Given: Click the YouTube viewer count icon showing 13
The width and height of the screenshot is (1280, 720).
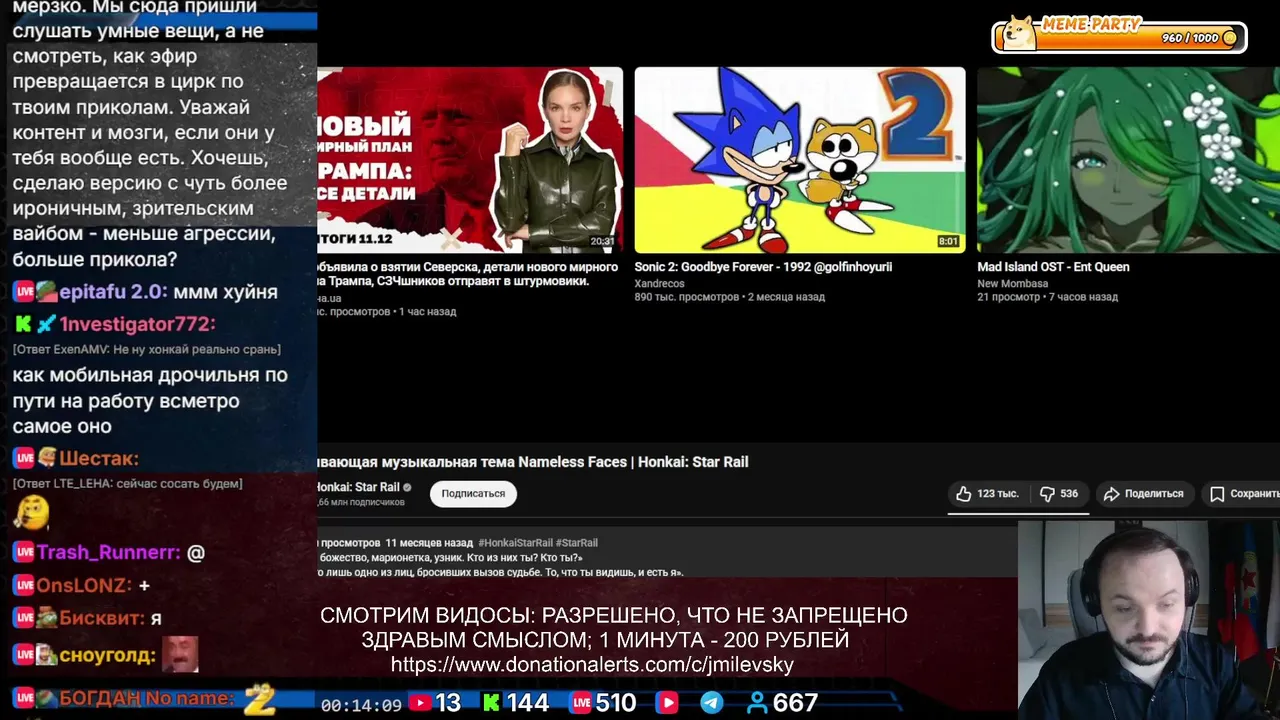Looking at the screenshot, I should click(421, 703).
